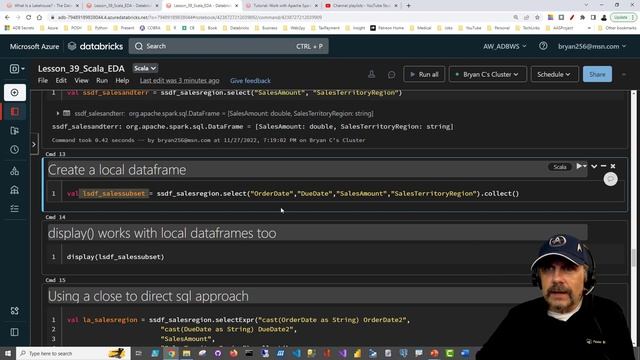Open the persona switcher at sidebar top

pos(17,69)
